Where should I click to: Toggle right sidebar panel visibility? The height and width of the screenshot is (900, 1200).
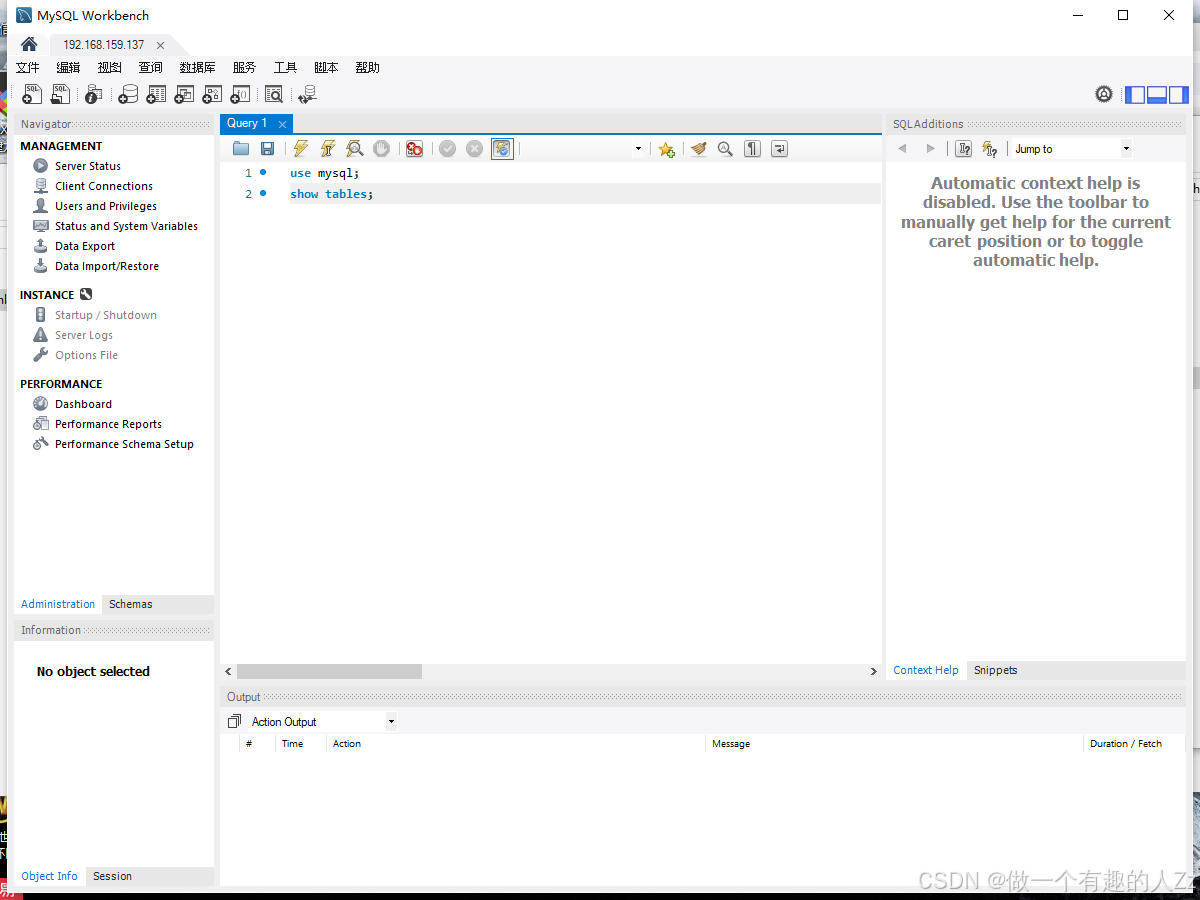tap(1179, 95)
